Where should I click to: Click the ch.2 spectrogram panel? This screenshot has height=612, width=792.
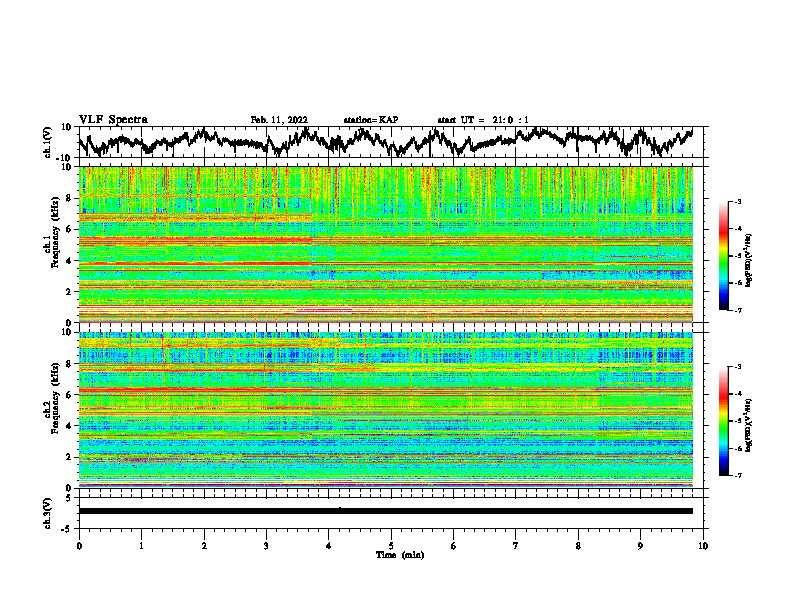(385, 410)
